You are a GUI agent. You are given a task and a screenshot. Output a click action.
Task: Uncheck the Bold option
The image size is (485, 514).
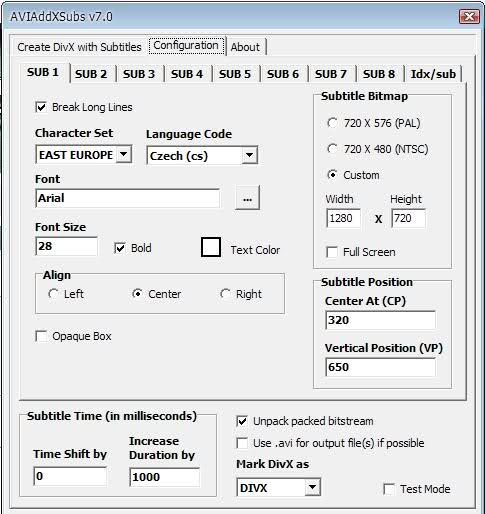tap(120, 248)
